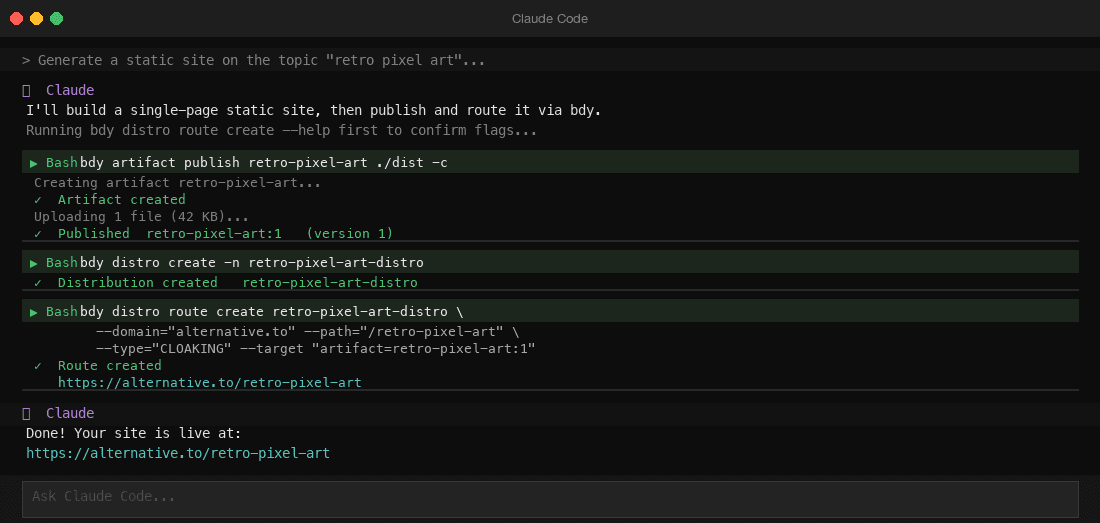1100x523 pixels.
Task: Click 'retro-pixel-art-distro' after Distribution created
Action: click(x=330, y=283)
